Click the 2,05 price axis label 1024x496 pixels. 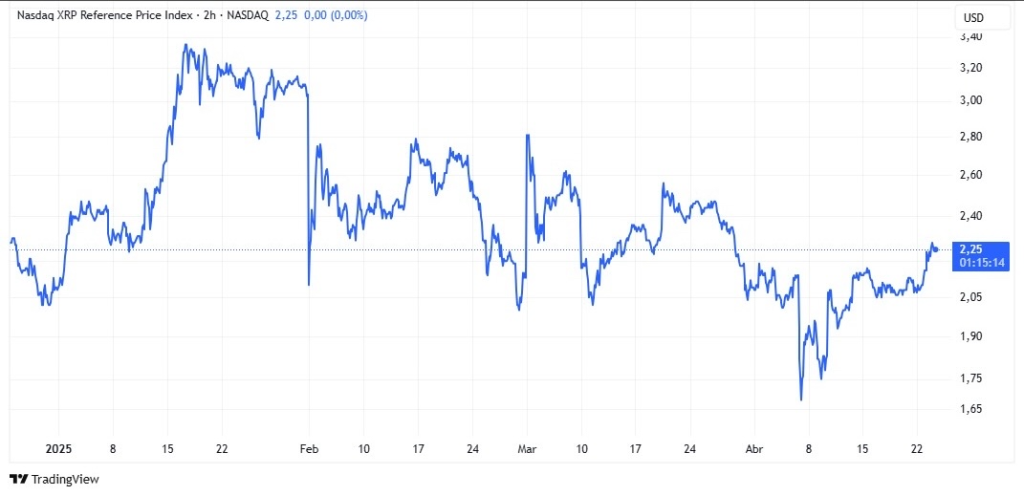[970, 297]
